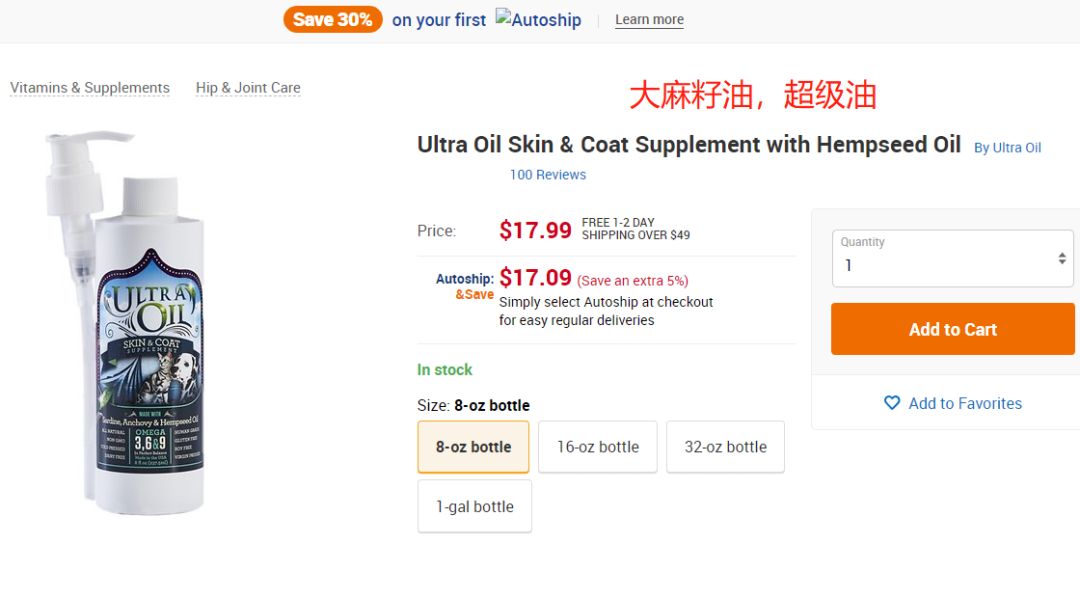Click the Autoship logo in top banner

click(x=539, y=20)
